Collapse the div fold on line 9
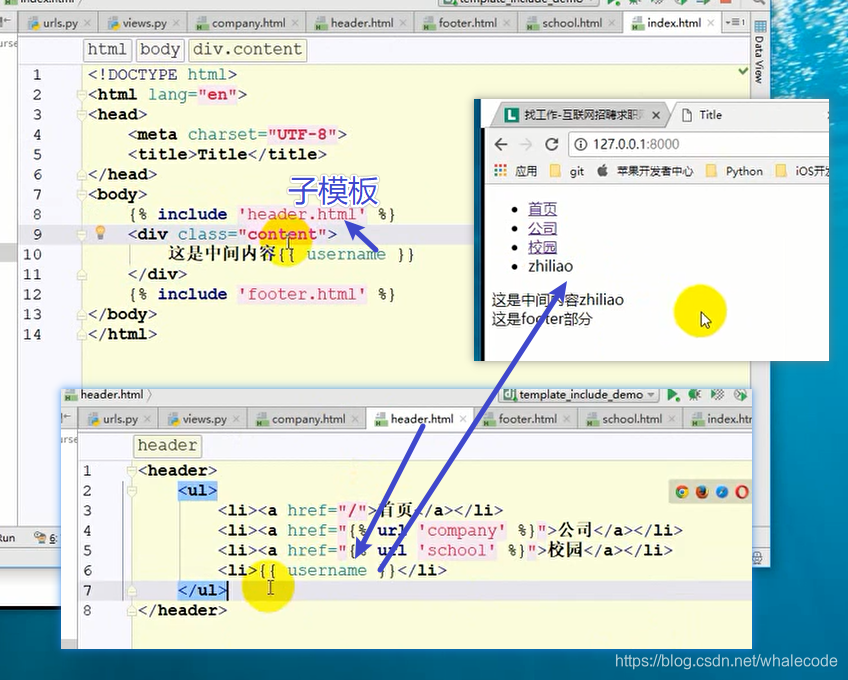 click(82, 235)
